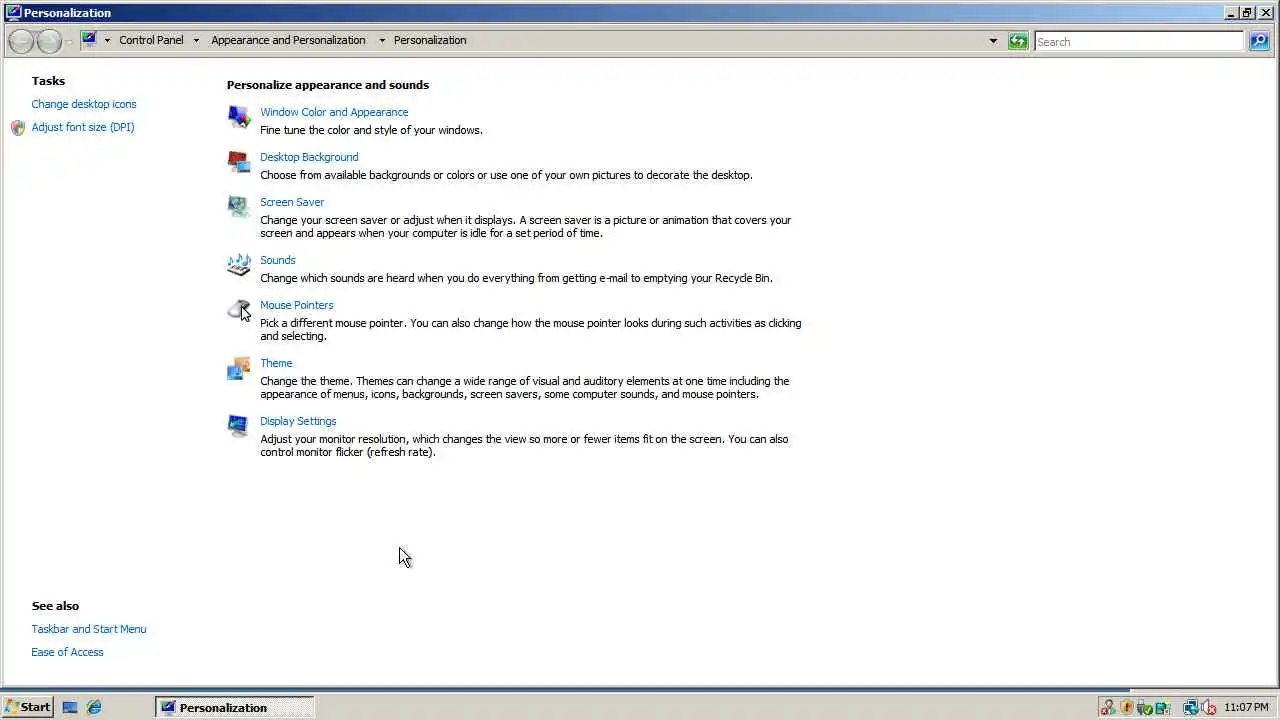The image size is (1280, 720).
Task: Click the Personalization breadcrumb segment
Action: tap(430, 40)
